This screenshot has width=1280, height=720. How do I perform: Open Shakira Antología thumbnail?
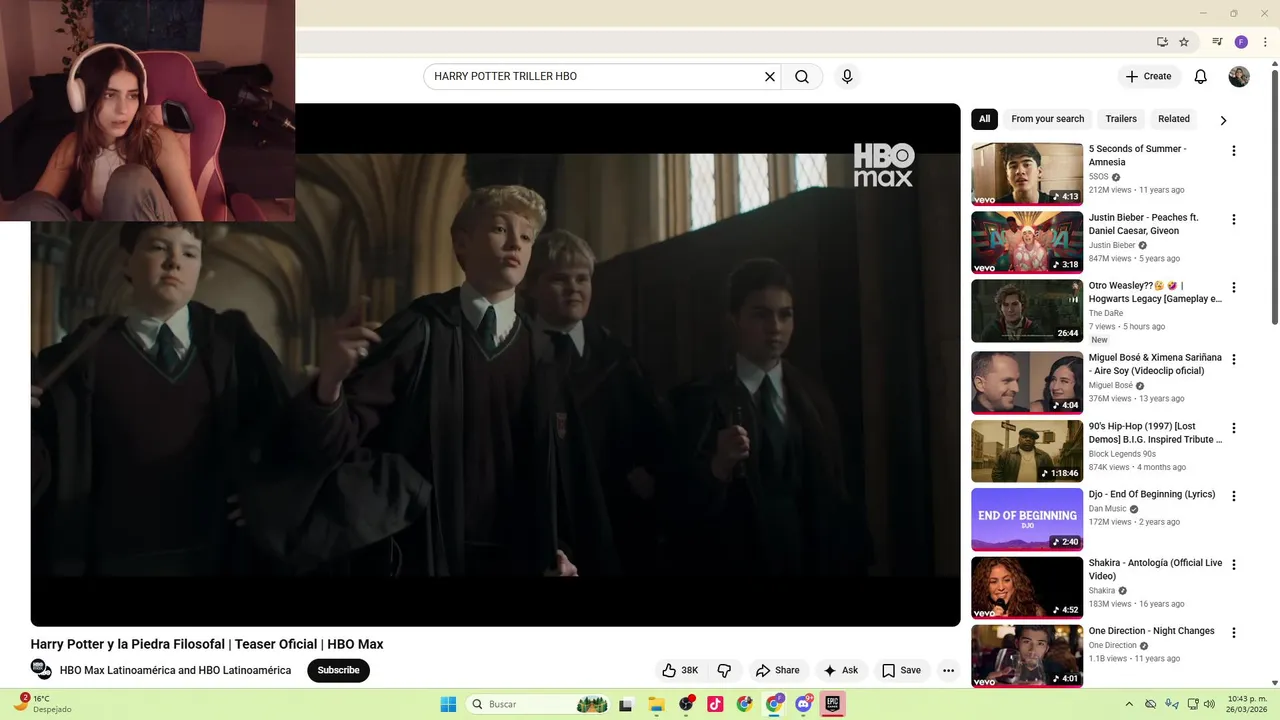click(1027, 588)
